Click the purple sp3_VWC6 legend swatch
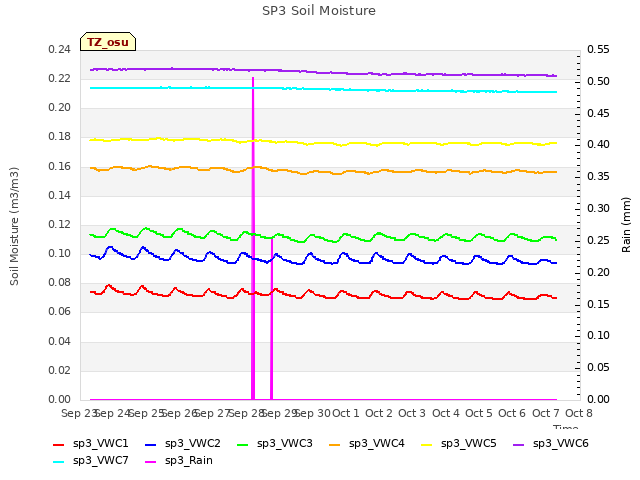The height and width of the screenshot is (480, 640). 519,444
